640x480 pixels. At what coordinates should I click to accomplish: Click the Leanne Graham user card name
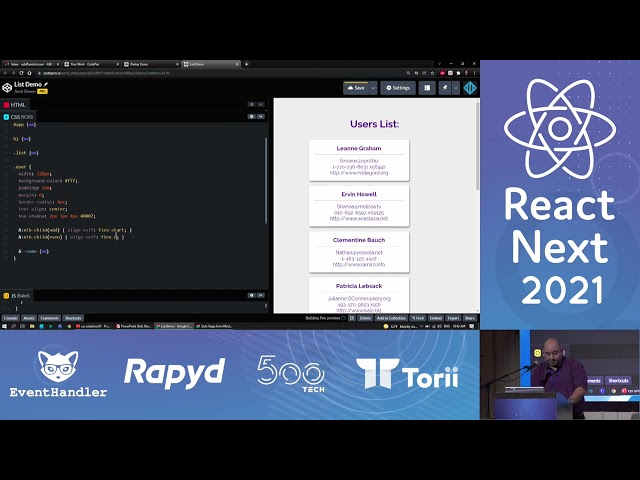(359, 148)
